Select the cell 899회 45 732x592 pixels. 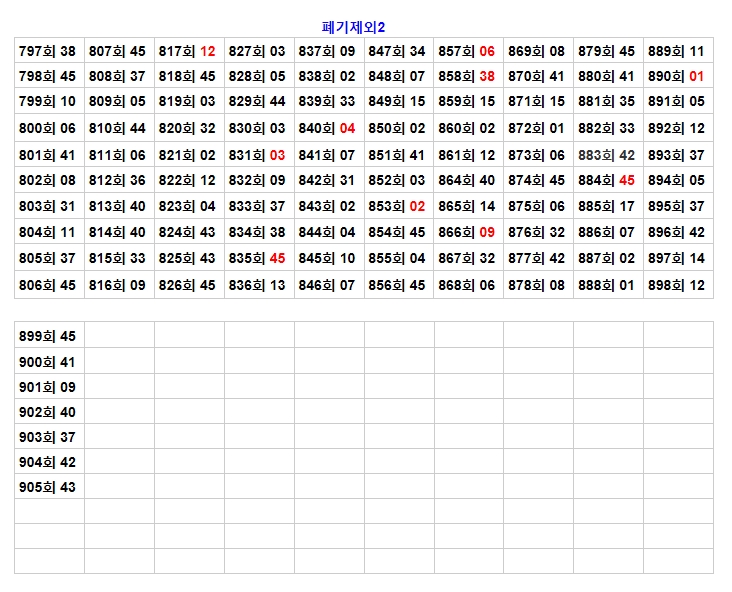tap(48, 336)
